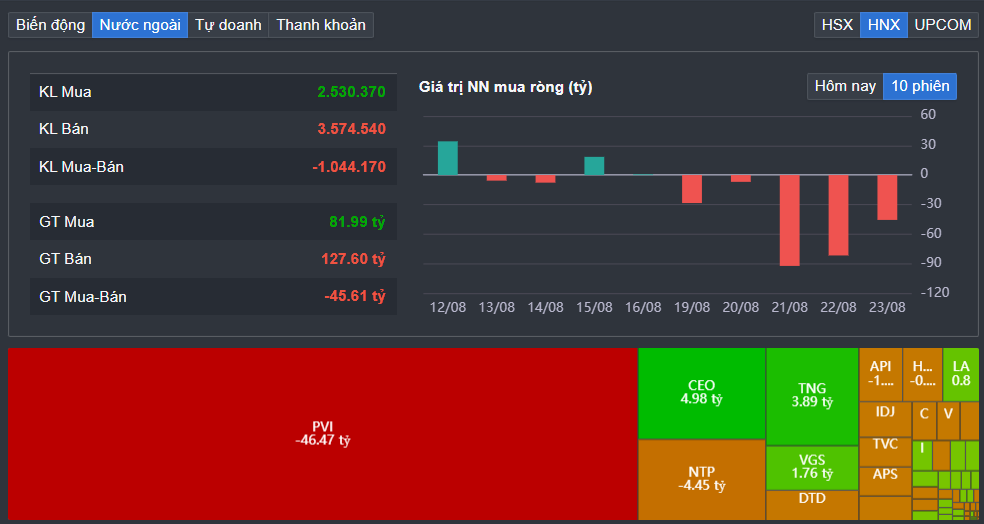The width and height of the screenshot is (984, 524).
Task: Select the TVC treemap tile
Action: point(885,444)
